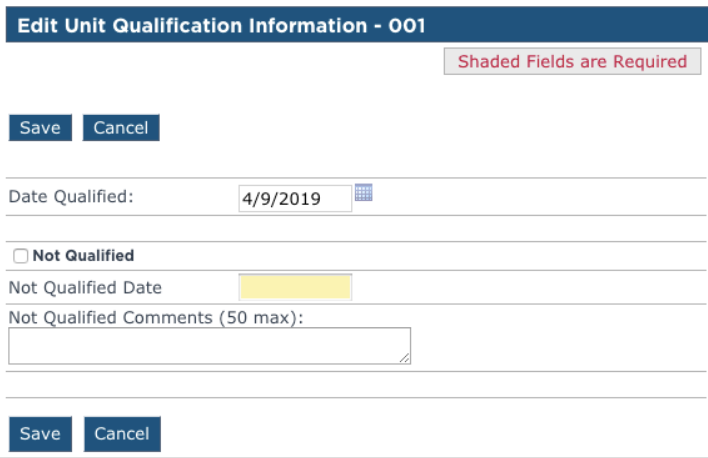This screenshot has height=458, width=708.
Task: Select the small grid calendar icon
Action: (x=363, y=192)
